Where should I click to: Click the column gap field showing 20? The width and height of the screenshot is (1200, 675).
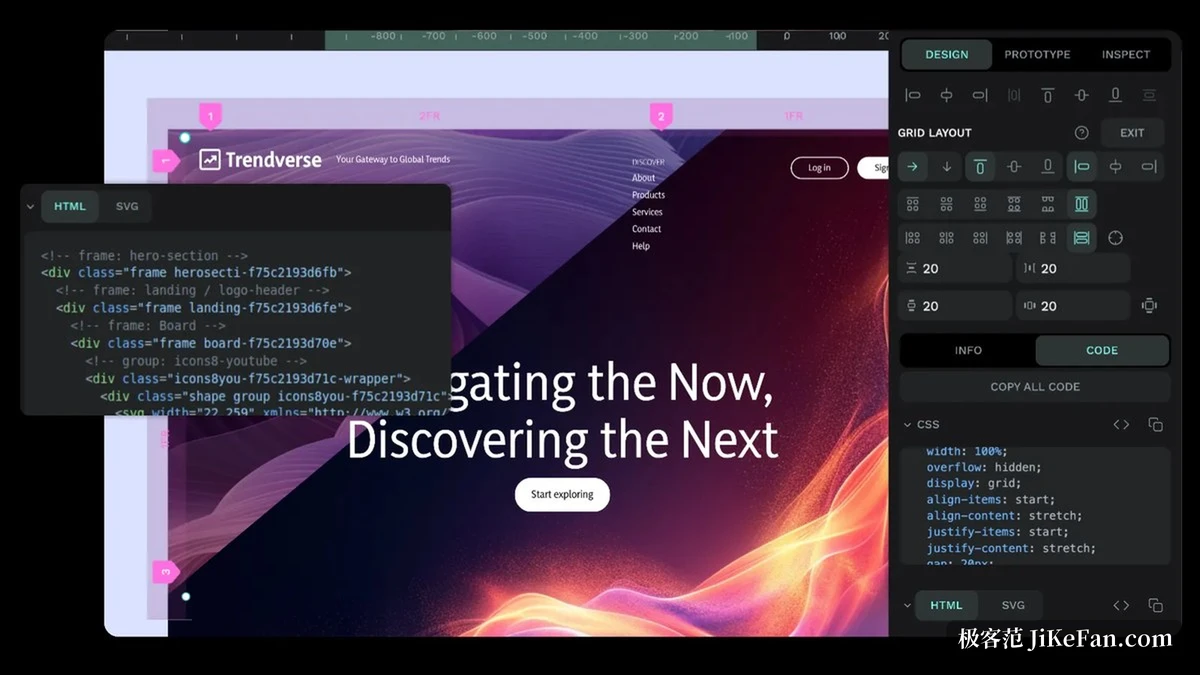(x=1073, y=268)
